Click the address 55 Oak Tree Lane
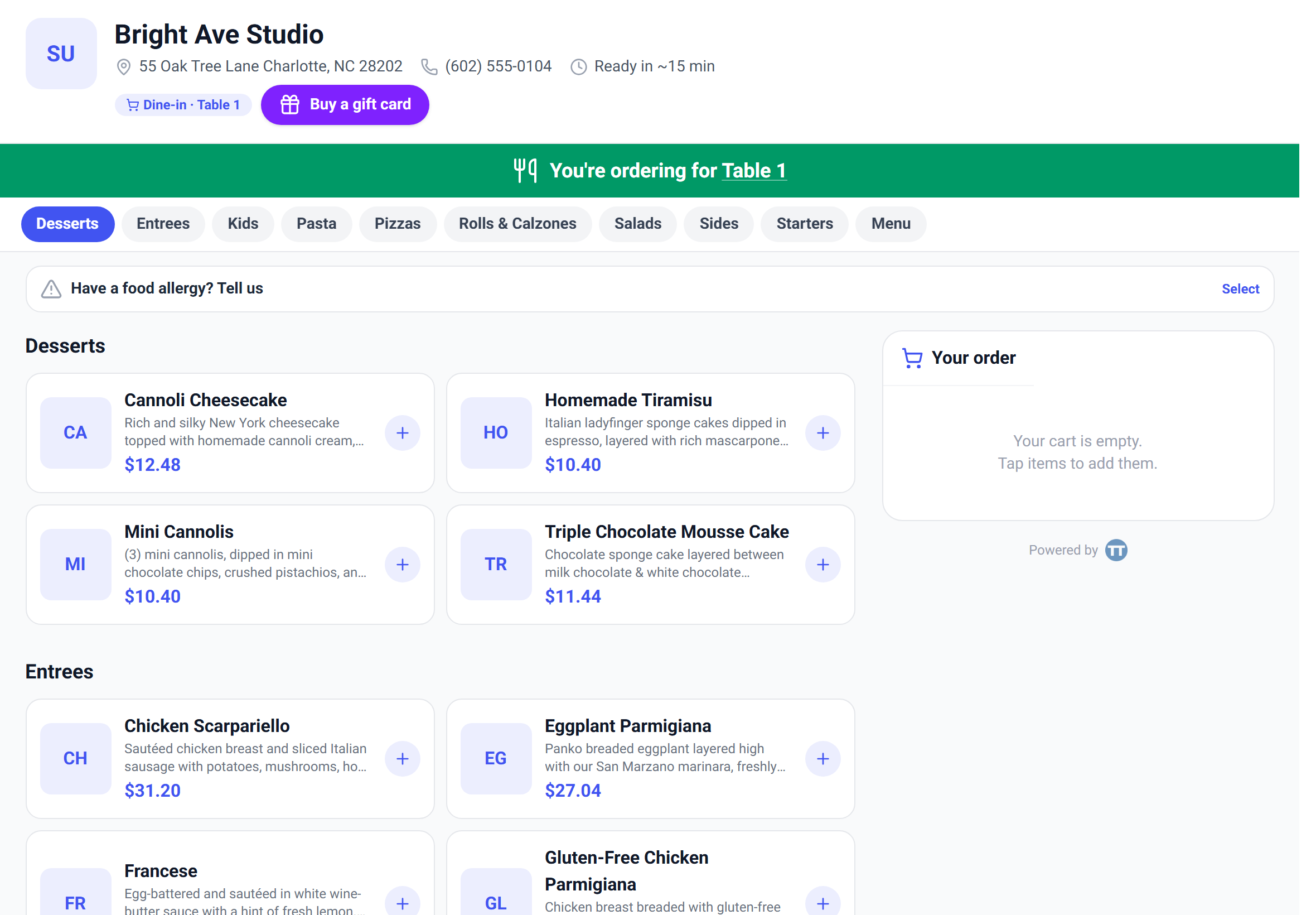This screenshot has height=915, width=1316. (270, 66)
